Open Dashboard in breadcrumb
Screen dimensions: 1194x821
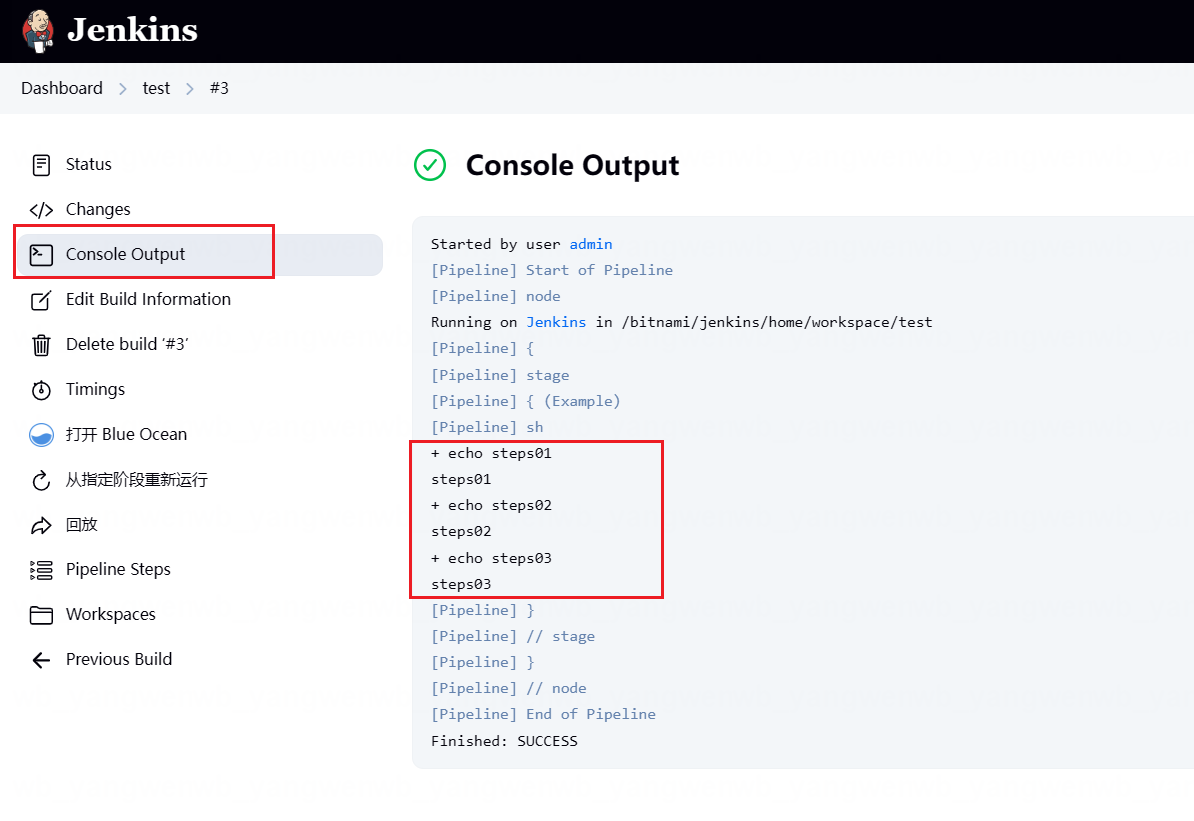[62, 88]
